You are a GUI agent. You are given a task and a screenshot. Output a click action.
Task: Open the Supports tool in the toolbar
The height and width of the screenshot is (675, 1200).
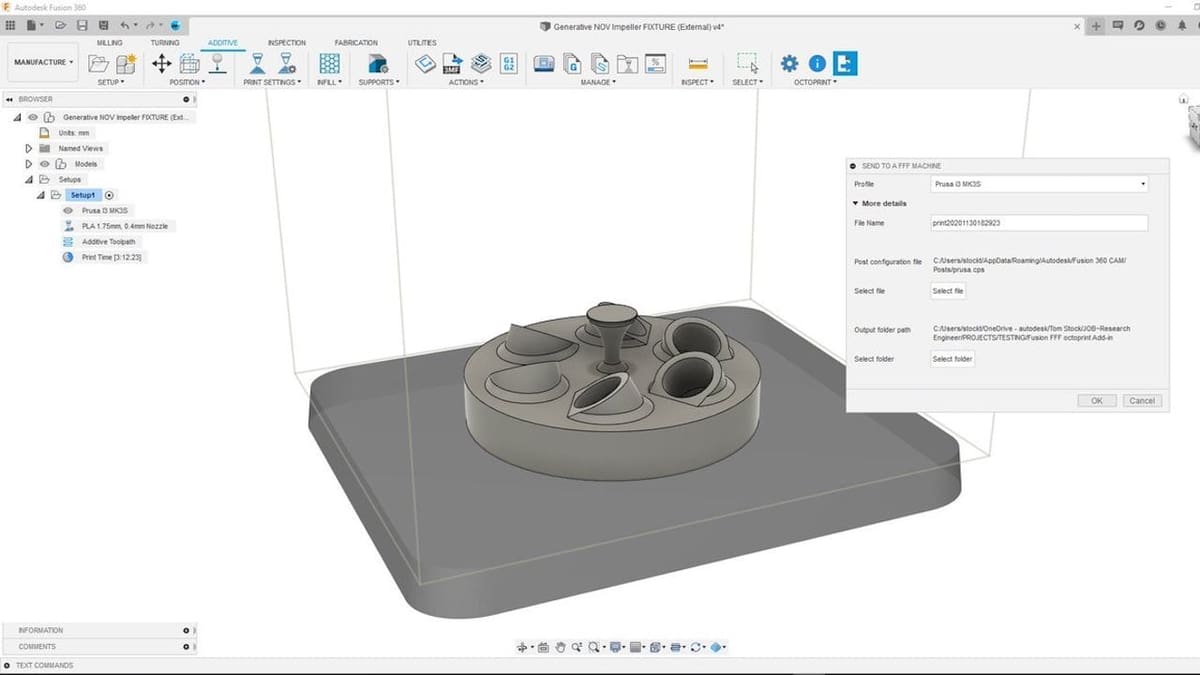pyautogui.click(x=377, y=63)
